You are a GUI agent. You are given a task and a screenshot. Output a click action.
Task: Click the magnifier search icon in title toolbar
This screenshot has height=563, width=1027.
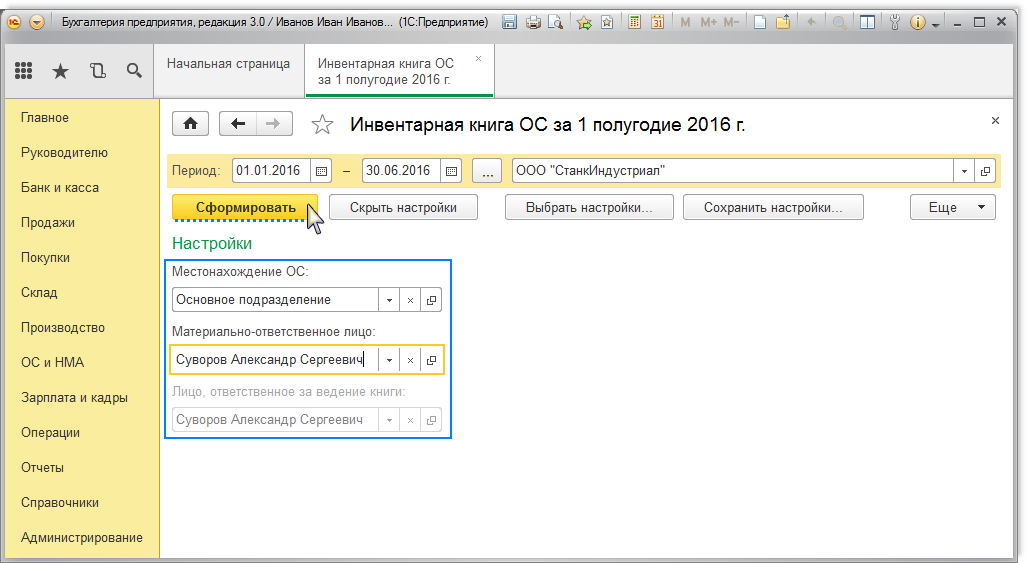point(839,22)
